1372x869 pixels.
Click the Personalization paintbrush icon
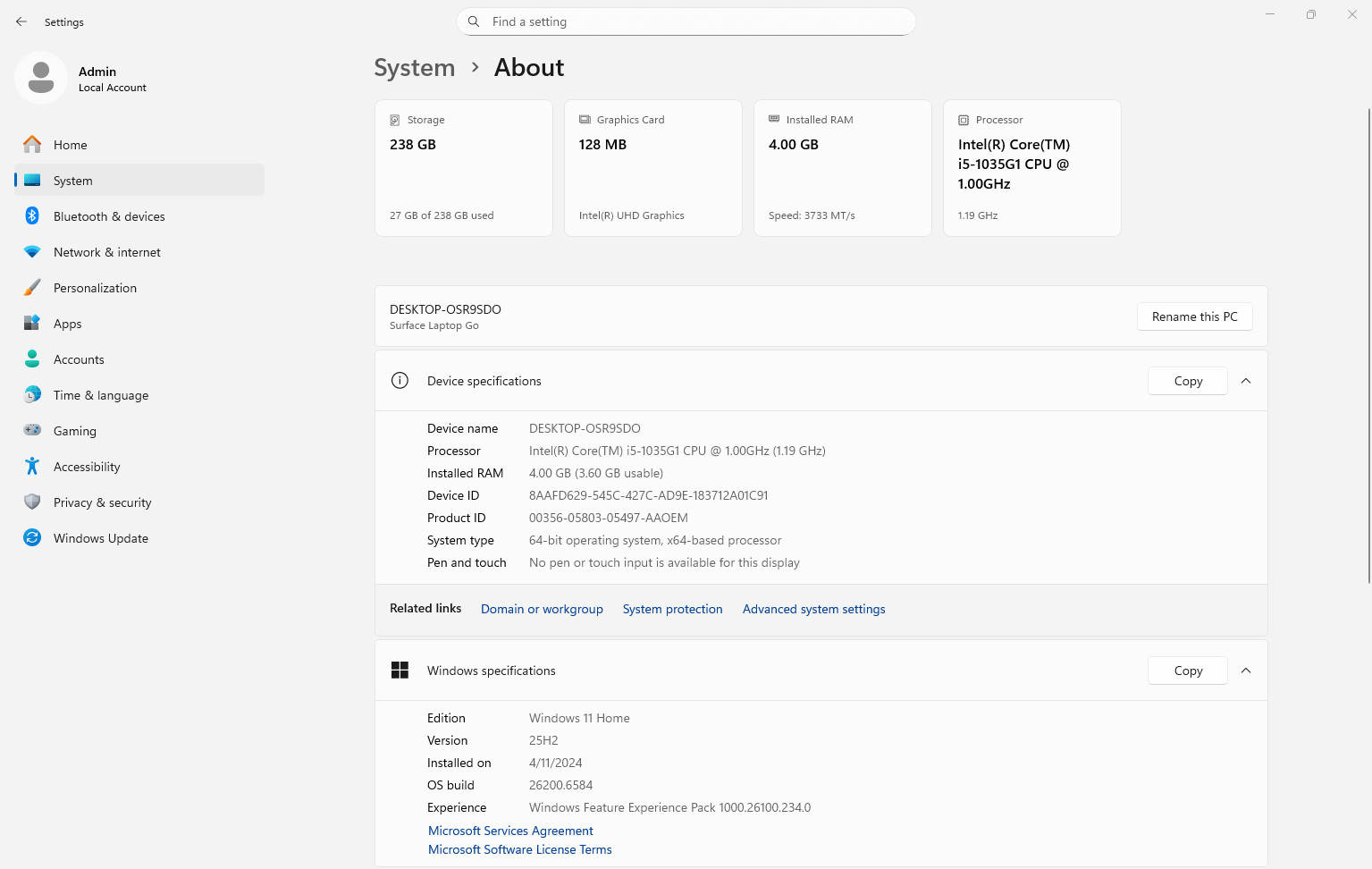32,287
